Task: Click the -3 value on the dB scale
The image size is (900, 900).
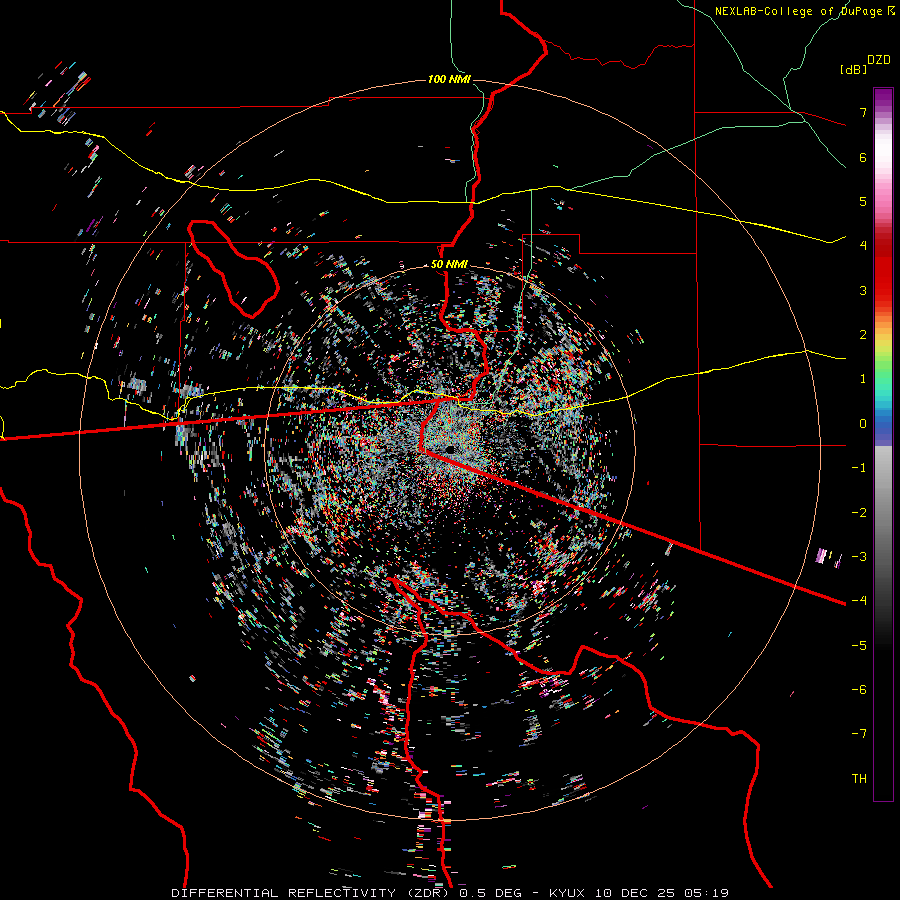Action: pyautogui.click(x=859, y=557)
